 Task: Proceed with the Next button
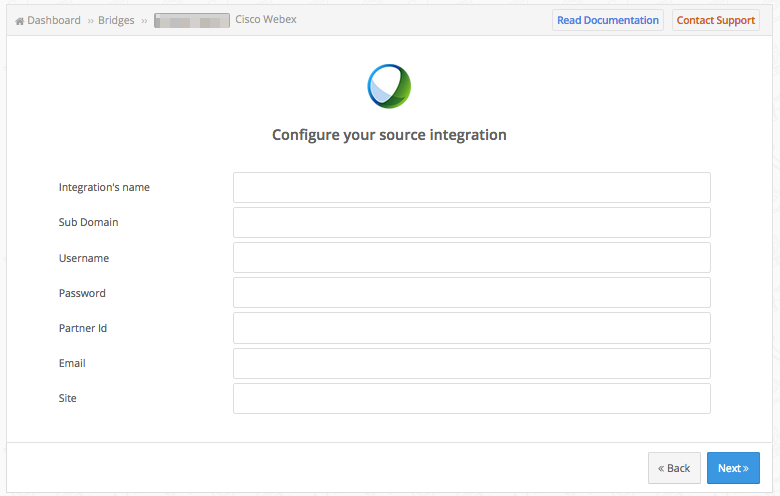point(733,468)
